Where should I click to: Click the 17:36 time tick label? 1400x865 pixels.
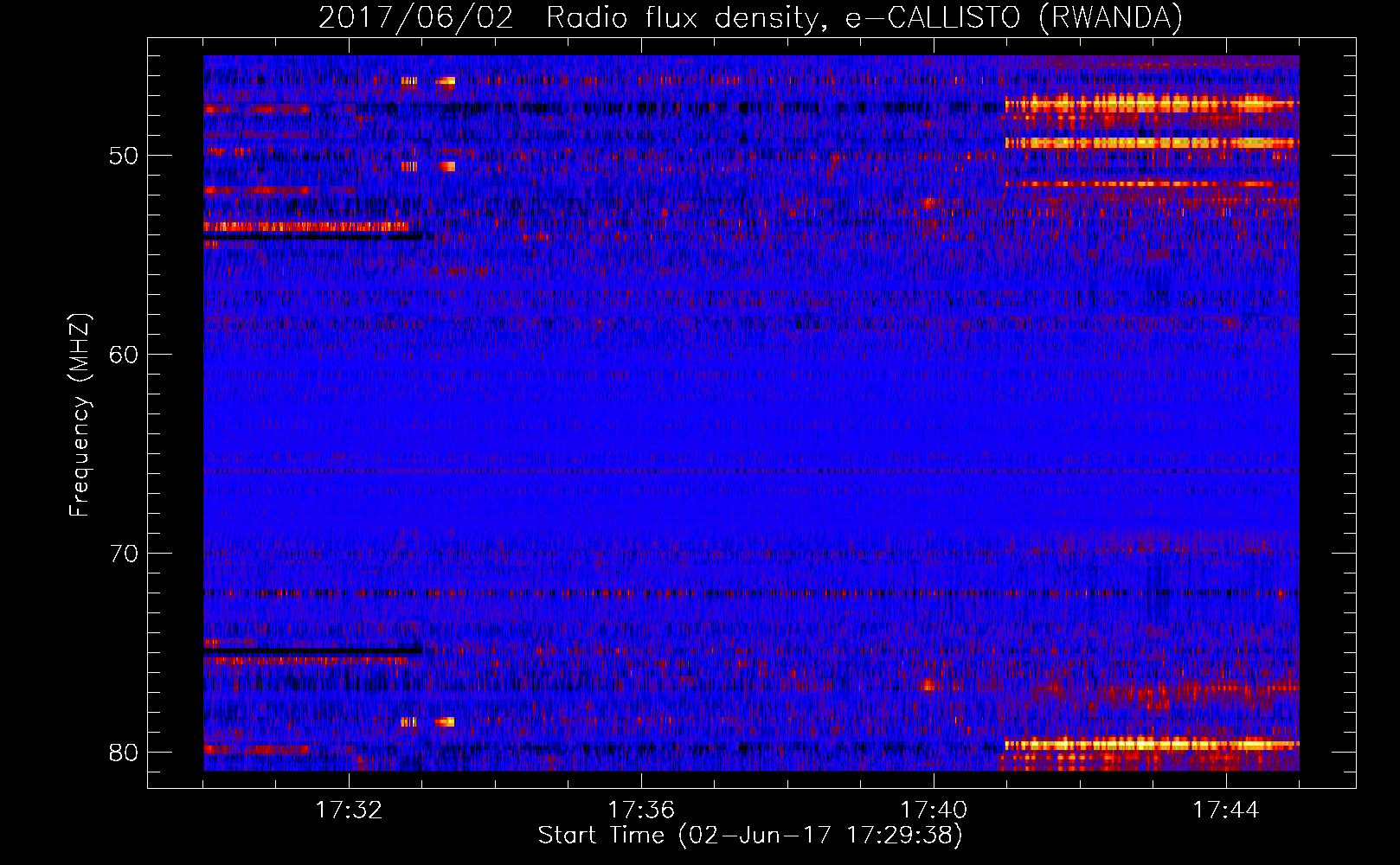(x=641, y=811)
